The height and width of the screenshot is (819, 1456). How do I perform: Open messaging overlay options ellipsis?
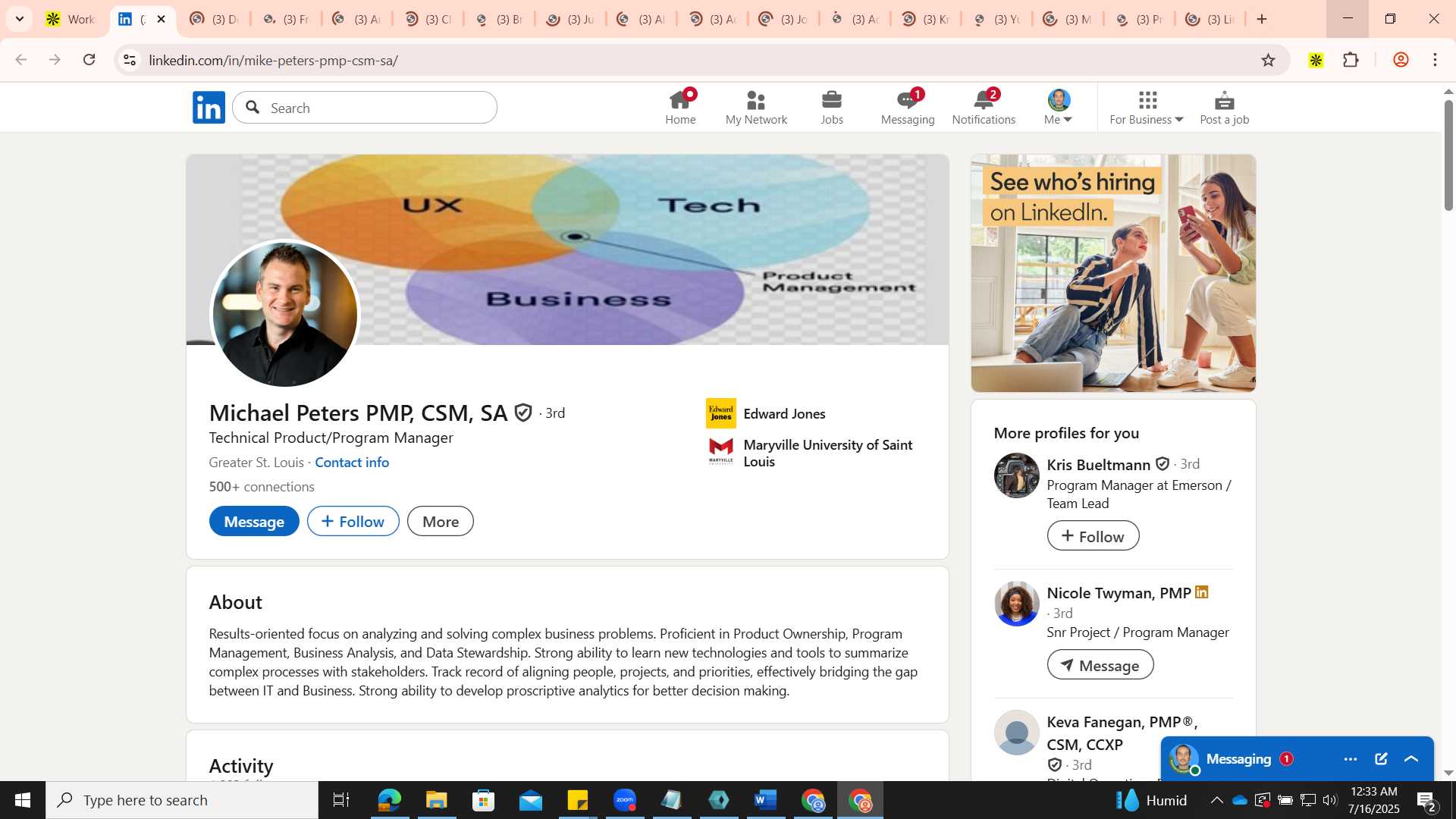1351,759
